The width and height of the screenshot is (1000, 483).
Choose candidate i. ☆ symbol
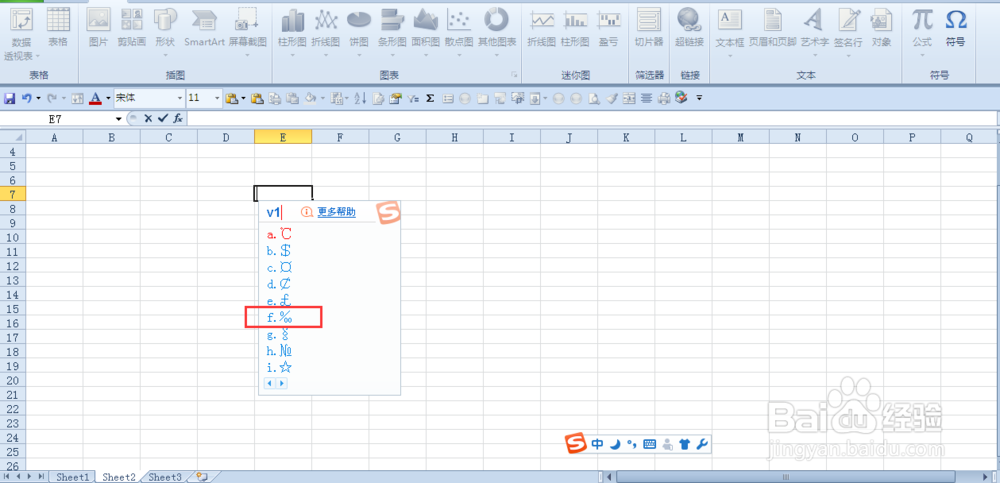[x=279, y=367]
